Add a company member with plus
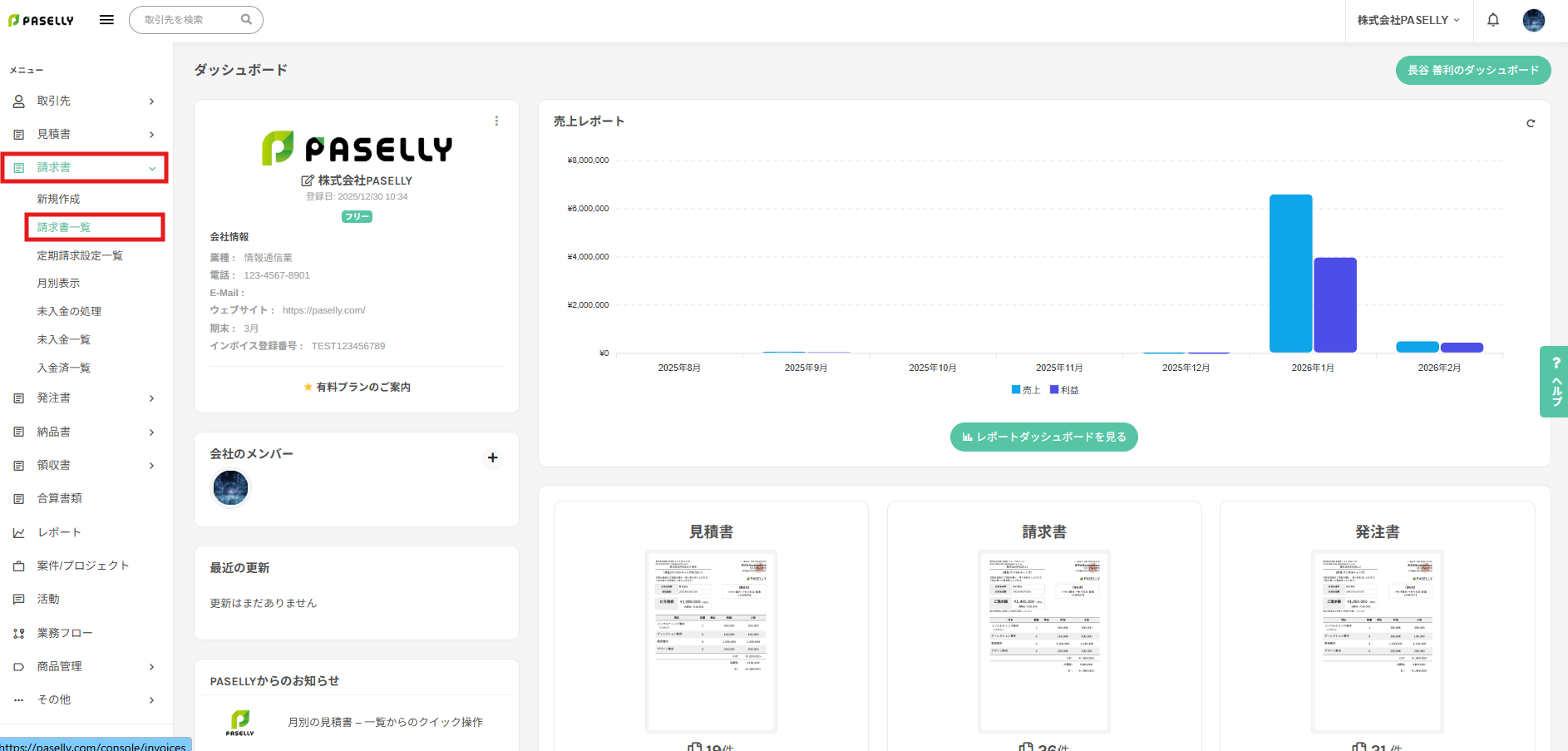The height and width of the screenshot is (751, 1568). tap(492, 457)
